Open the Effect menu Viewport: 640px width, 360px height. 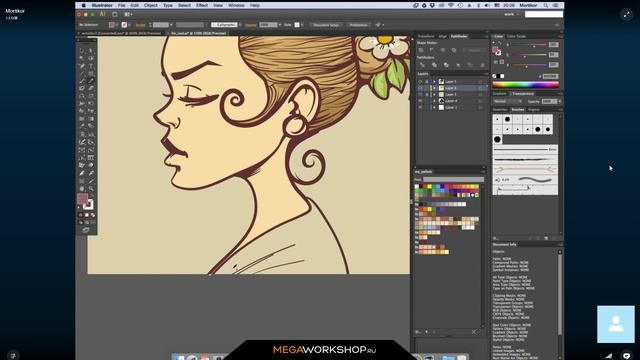click(202, 5)
